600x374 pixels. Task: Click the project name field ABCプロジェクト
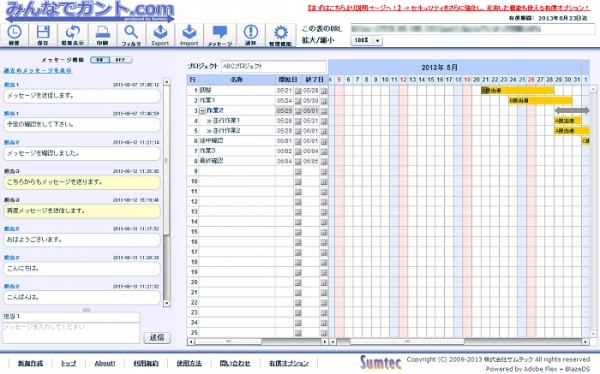(x=274, y=66)
